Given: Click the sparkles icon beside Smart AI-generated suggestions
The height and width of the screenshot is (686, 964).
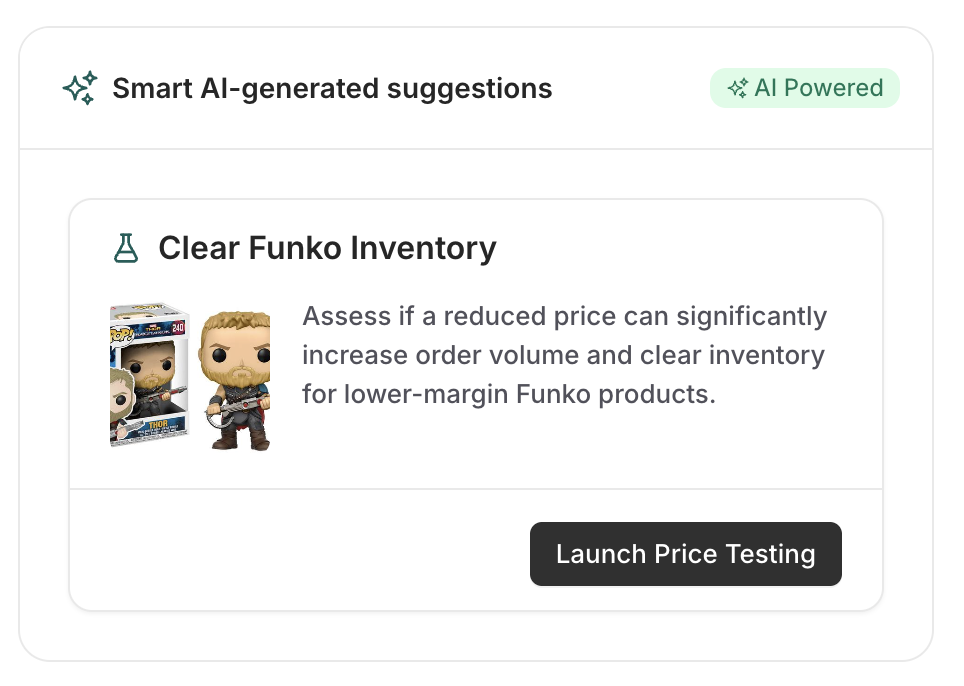Looking at the screenshot, I should click(x=80, y=87).
